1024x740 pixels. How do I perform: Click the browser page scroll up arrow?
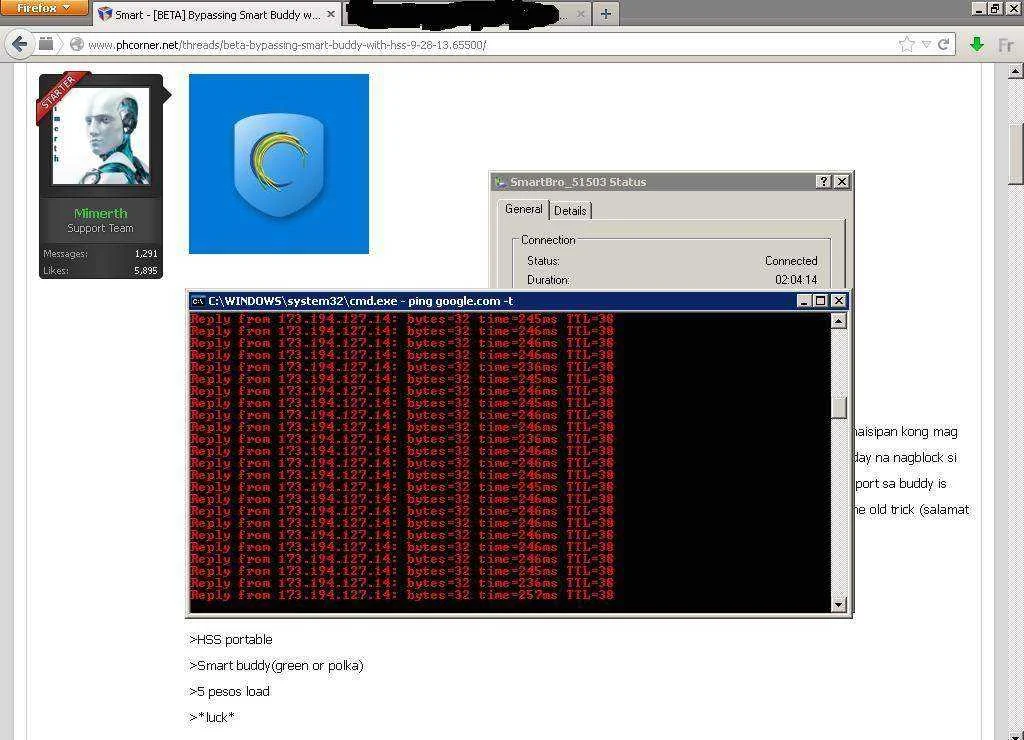(1016, 71)
